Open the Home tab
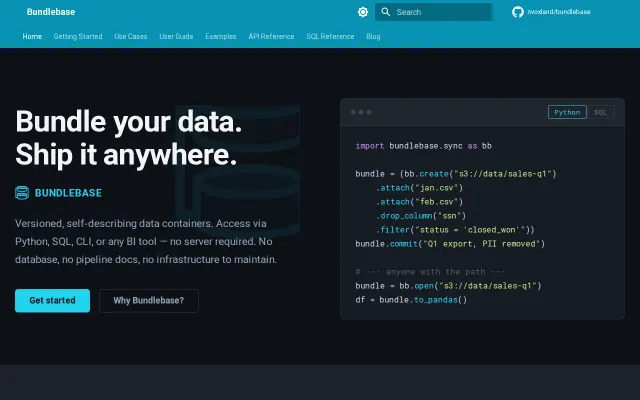Screen dimensions: 640x400 [x=32, y=36]
